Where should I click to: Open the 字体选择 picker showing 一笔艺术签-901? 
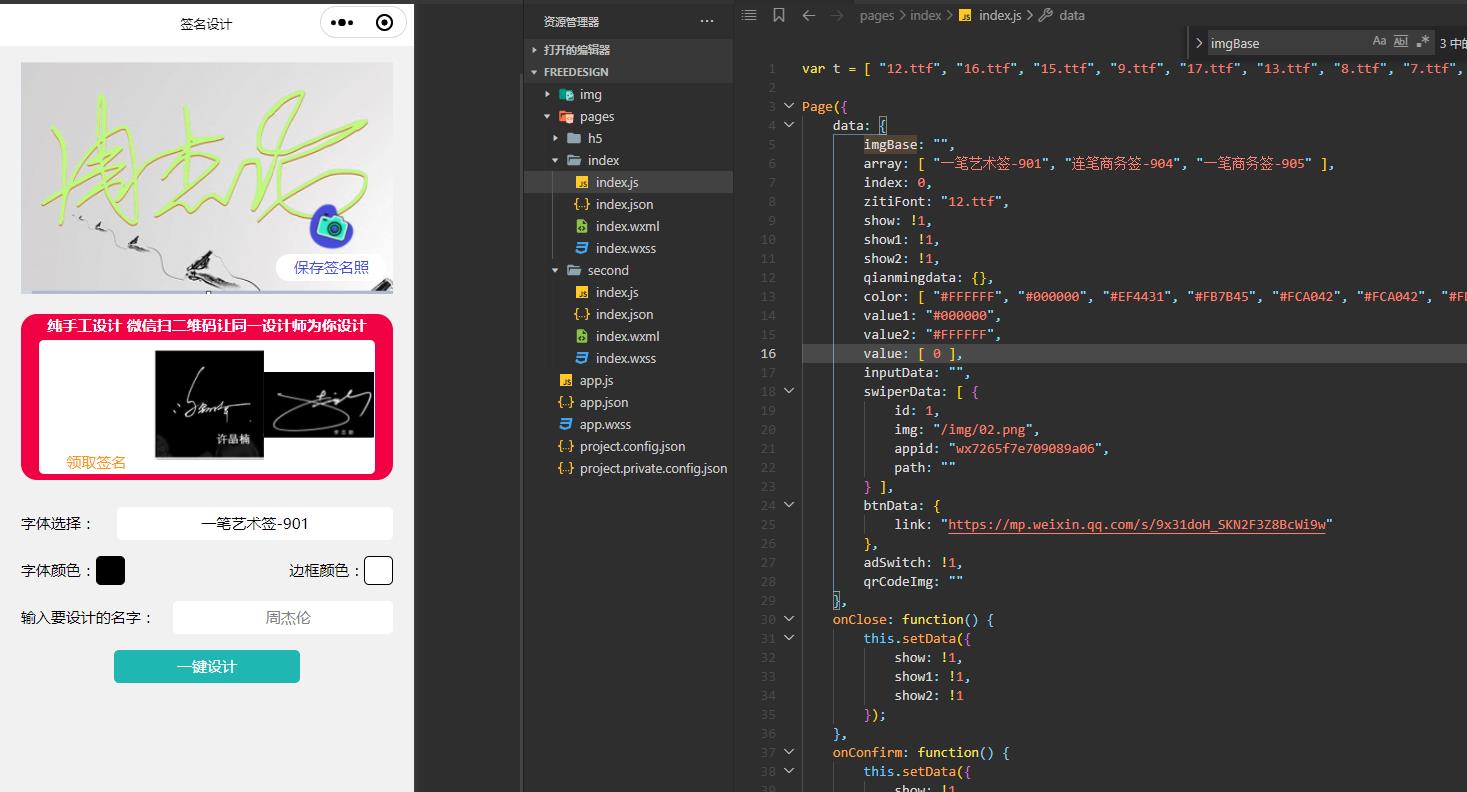254,524
